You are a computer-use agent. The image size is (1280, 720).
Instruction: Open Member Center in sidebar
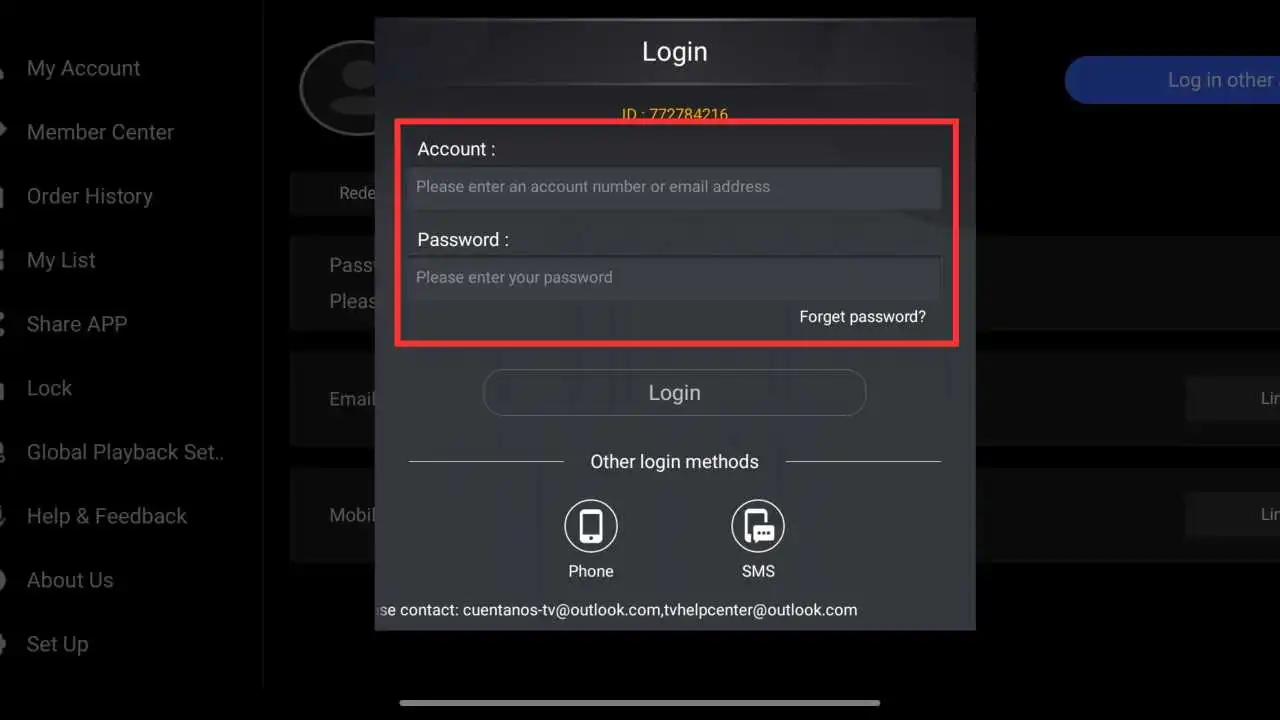100,132
